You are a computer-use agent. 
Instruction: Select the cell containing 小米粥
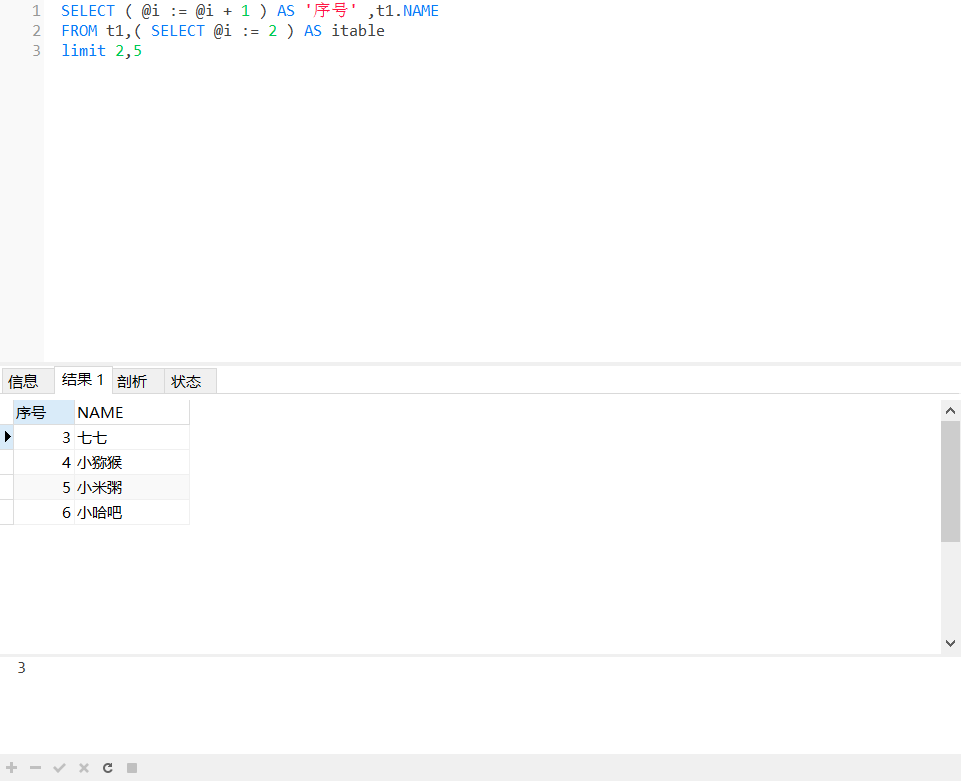(132, 487)
